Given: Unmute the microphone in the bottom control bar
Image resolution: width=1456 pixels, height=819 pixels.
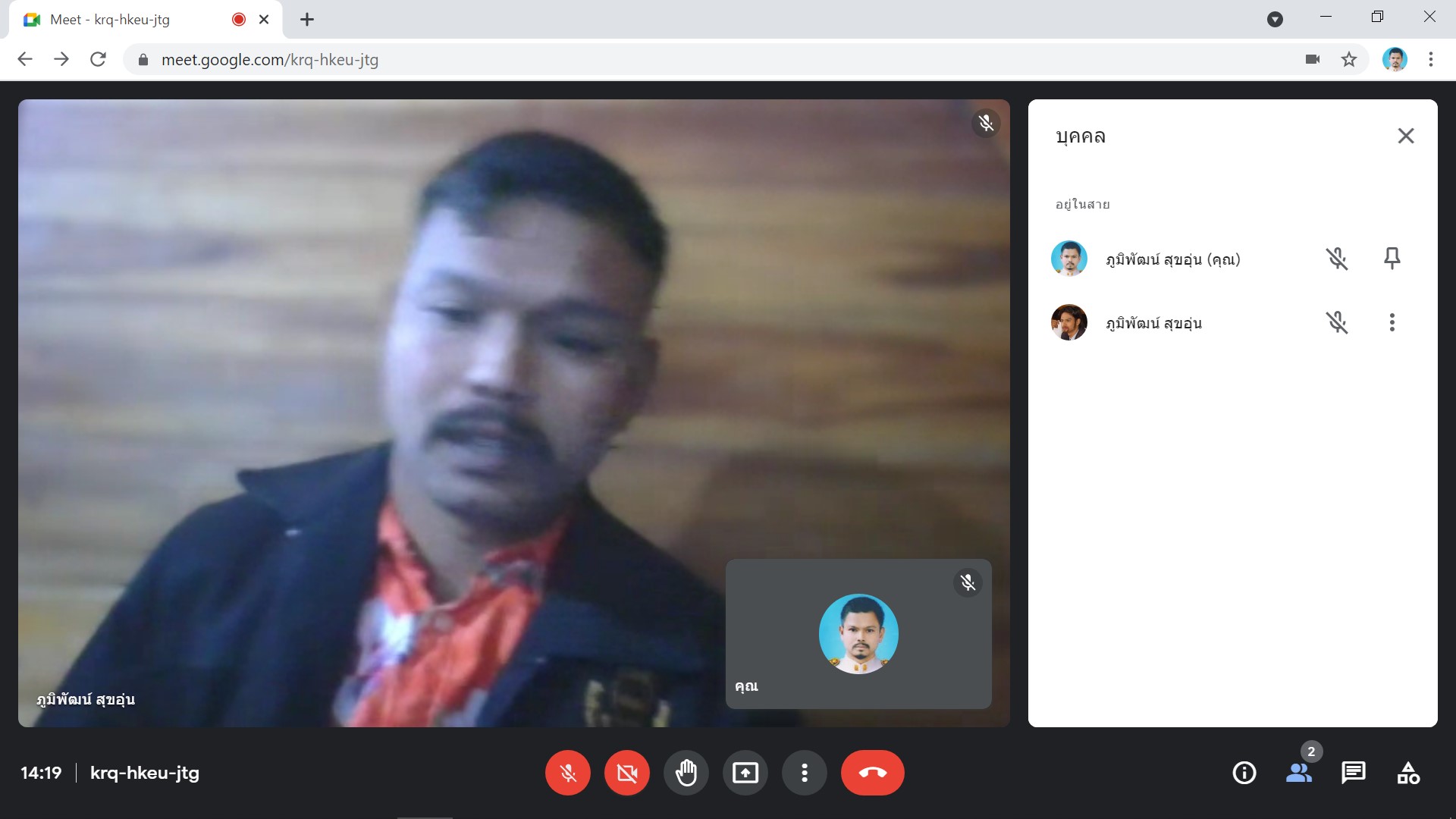Looking at the screenshot, I should (567, 773).
